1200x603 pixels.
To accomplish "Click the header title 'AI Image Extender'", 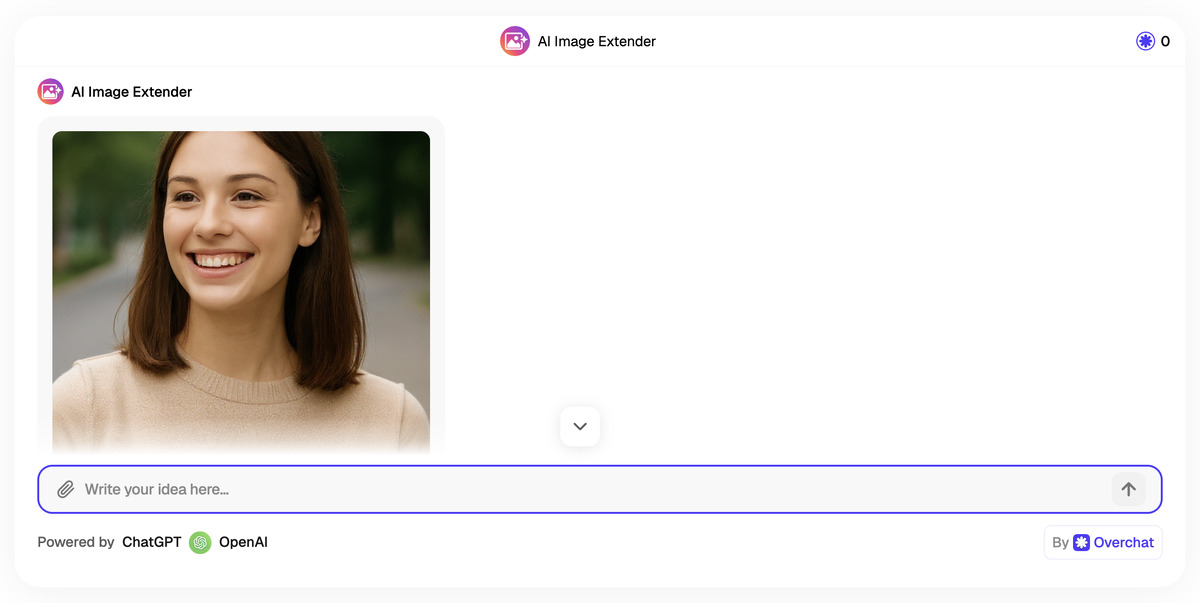I will tap(596, 41).
